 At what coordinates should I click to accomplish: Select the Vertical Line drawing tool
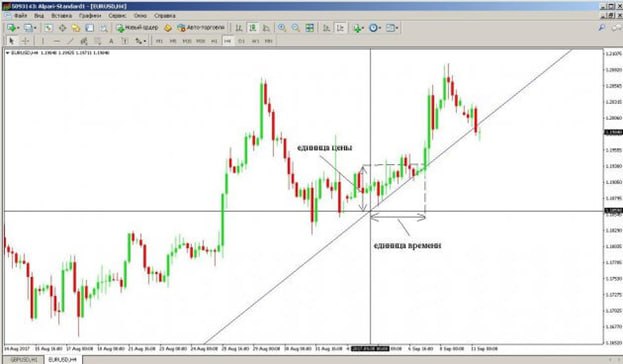point(43,41)
